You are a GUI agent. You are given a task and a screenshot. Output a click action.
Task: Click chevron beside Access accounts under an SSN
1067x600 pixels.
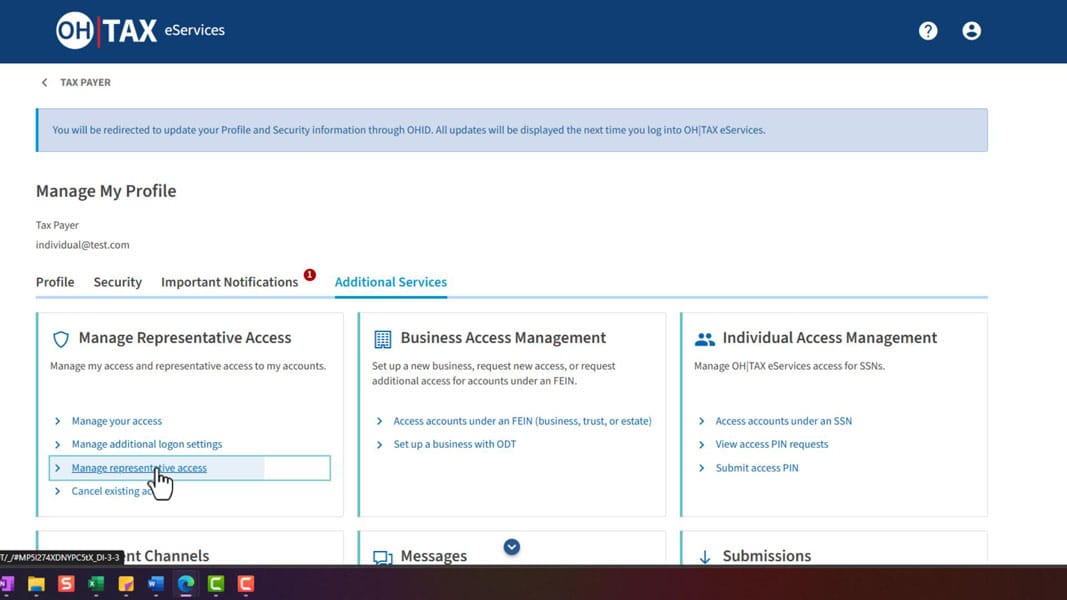(702, 421)
